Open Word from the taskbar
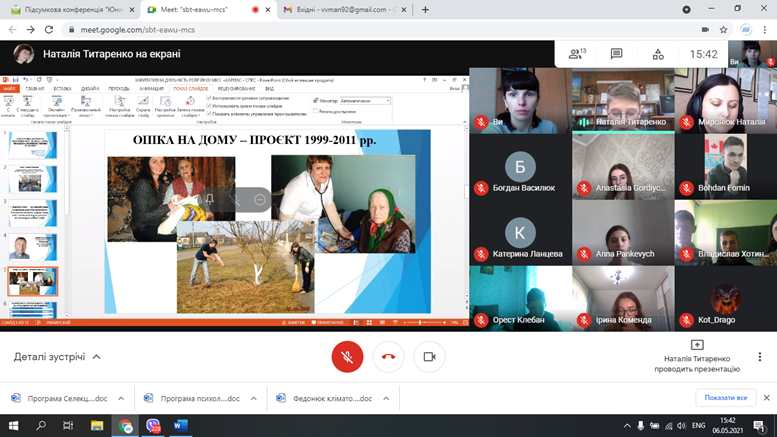Image resolution: width=777 pixels, height=437 pixels. [x=181, y=425]
